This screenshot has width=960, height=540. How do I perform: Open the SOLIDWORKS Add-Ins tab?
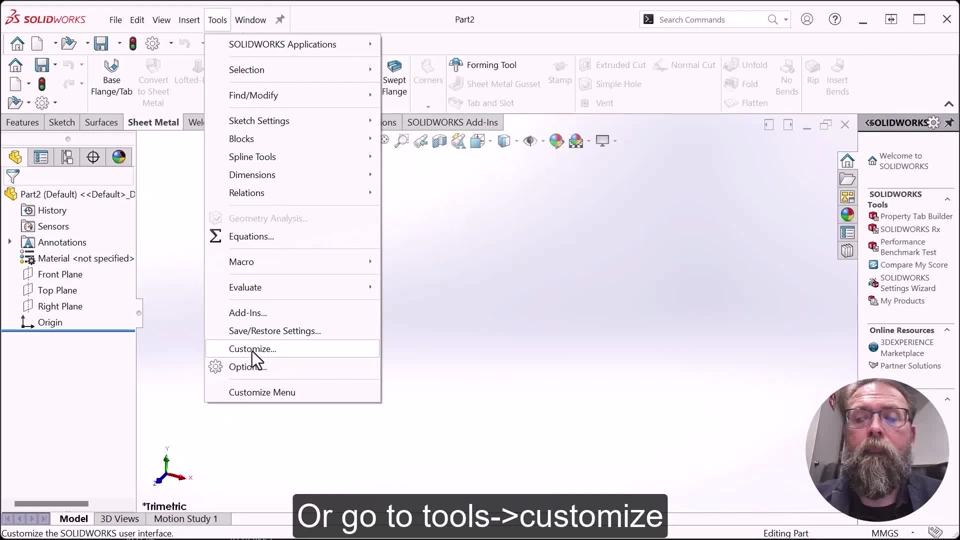coord(452,122)
